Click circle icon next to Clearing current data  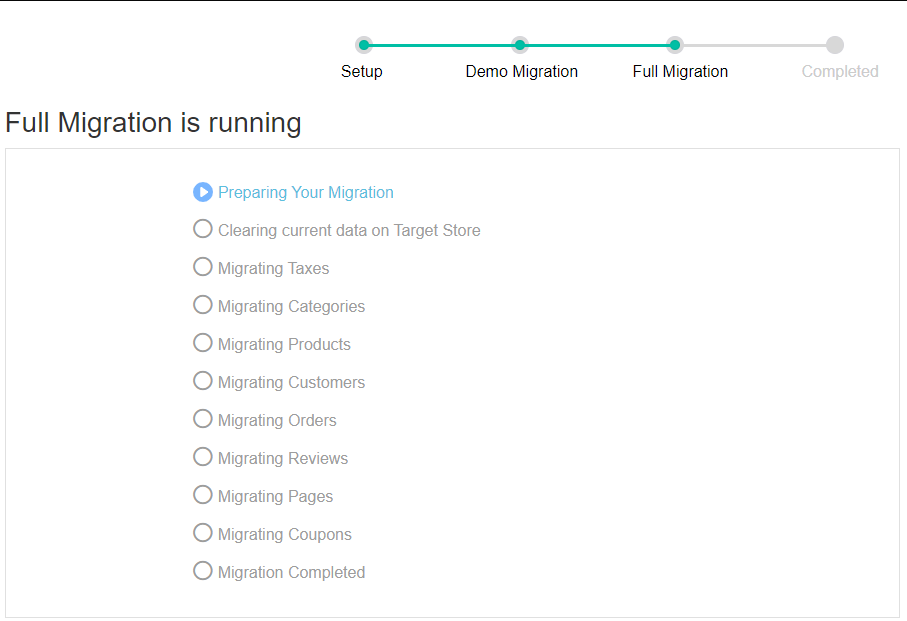(203, 229)
